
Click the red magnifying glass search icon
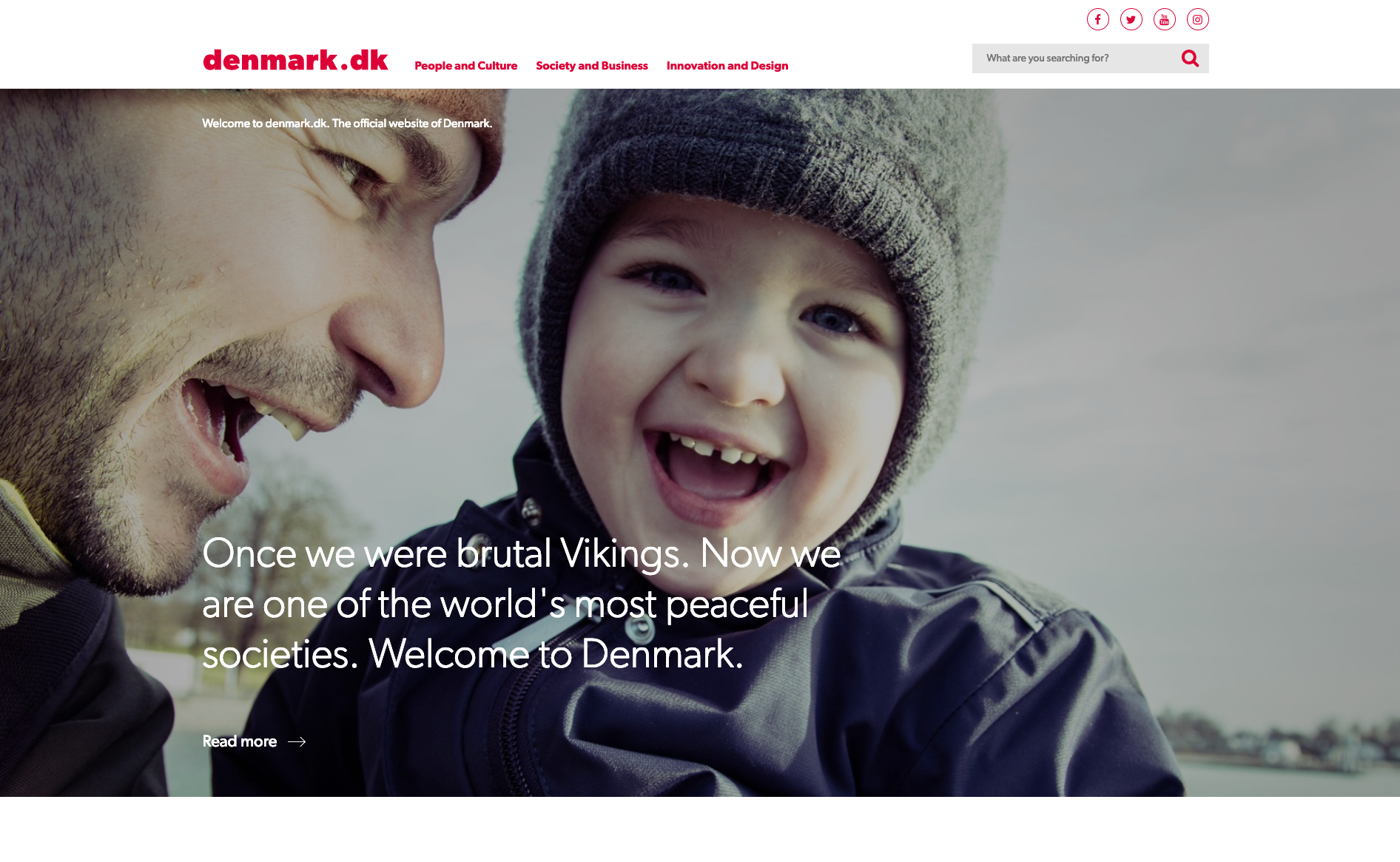(1190, 58)
